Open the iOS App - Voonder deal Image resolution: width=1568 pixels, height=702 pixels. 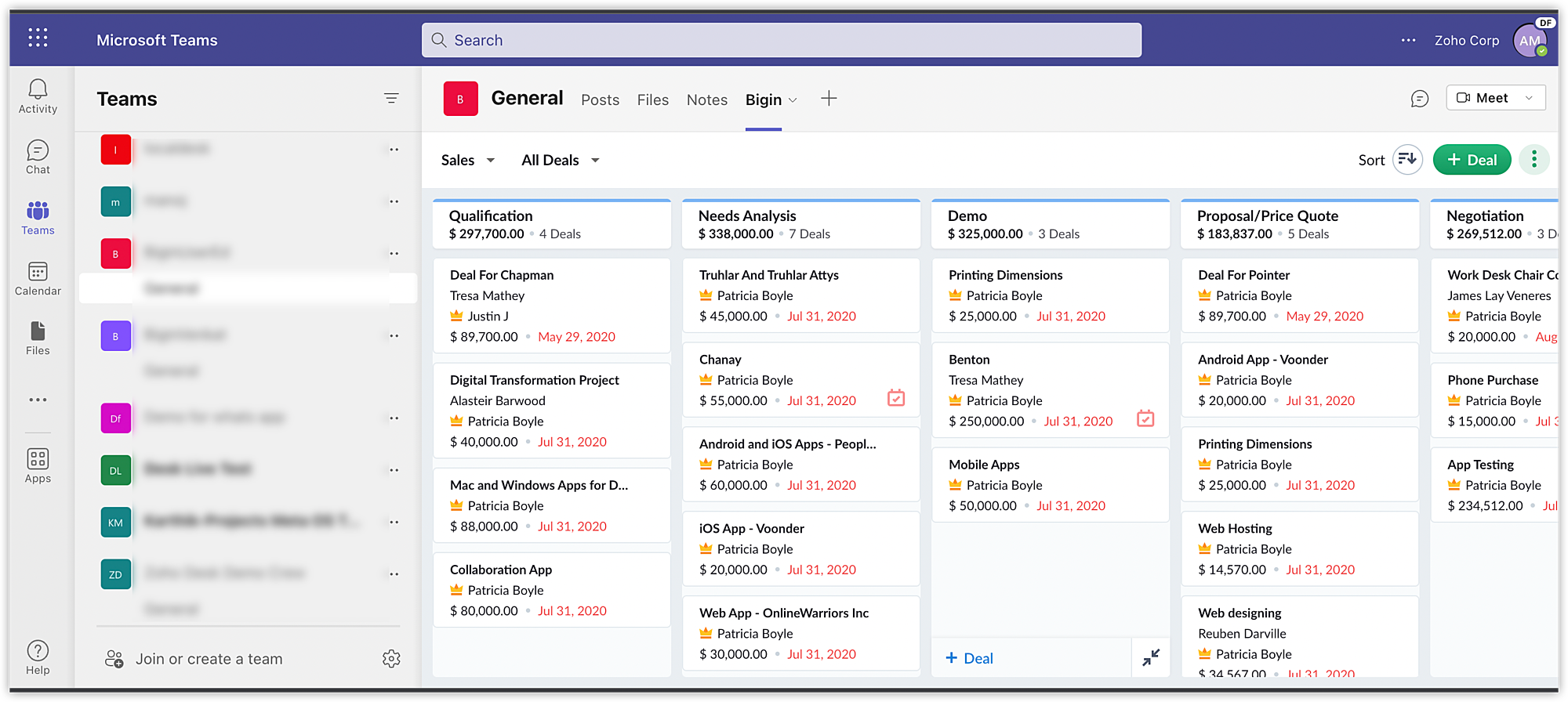[x=801, y=549]
